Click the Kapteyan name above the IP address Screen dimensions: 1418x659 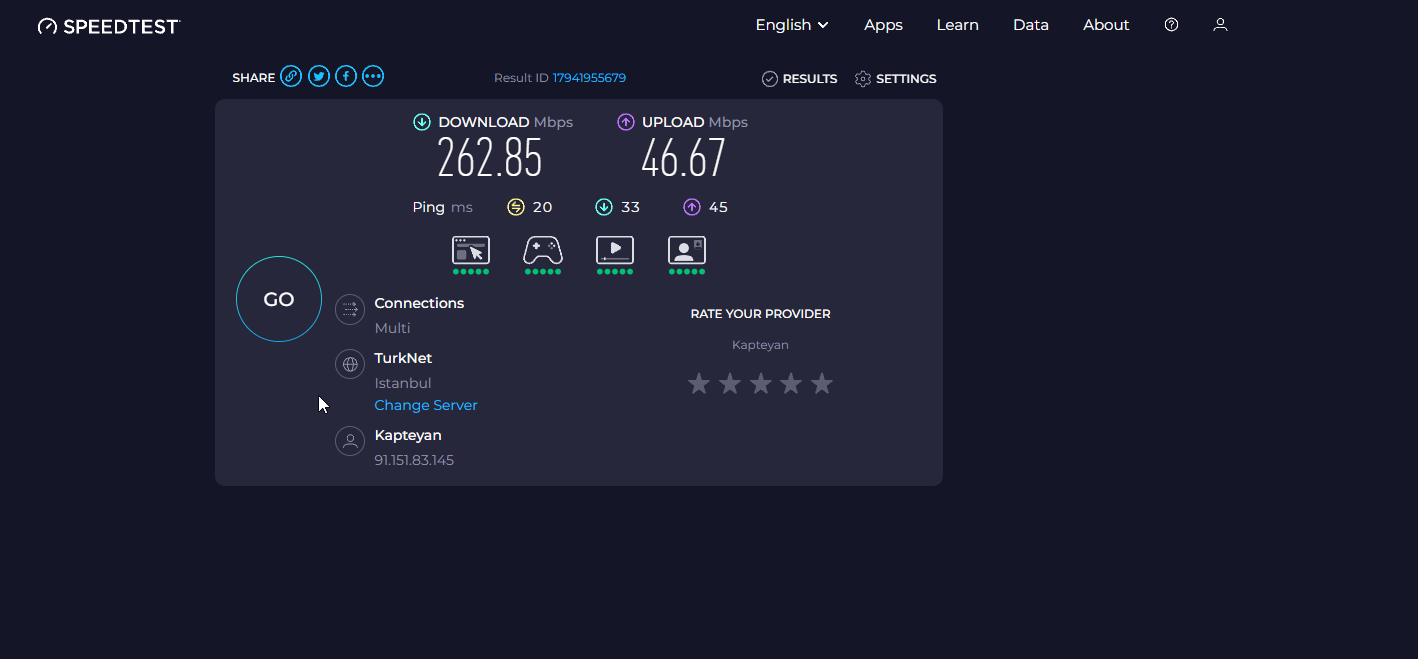pyautogui.click(x=408, y=435)
